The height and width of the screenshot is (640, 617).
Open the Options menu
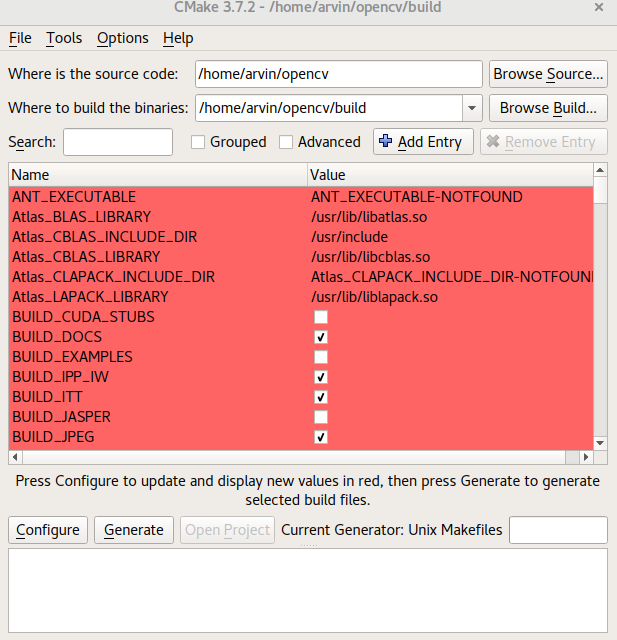pyautogui.click(x=122, y=38)
